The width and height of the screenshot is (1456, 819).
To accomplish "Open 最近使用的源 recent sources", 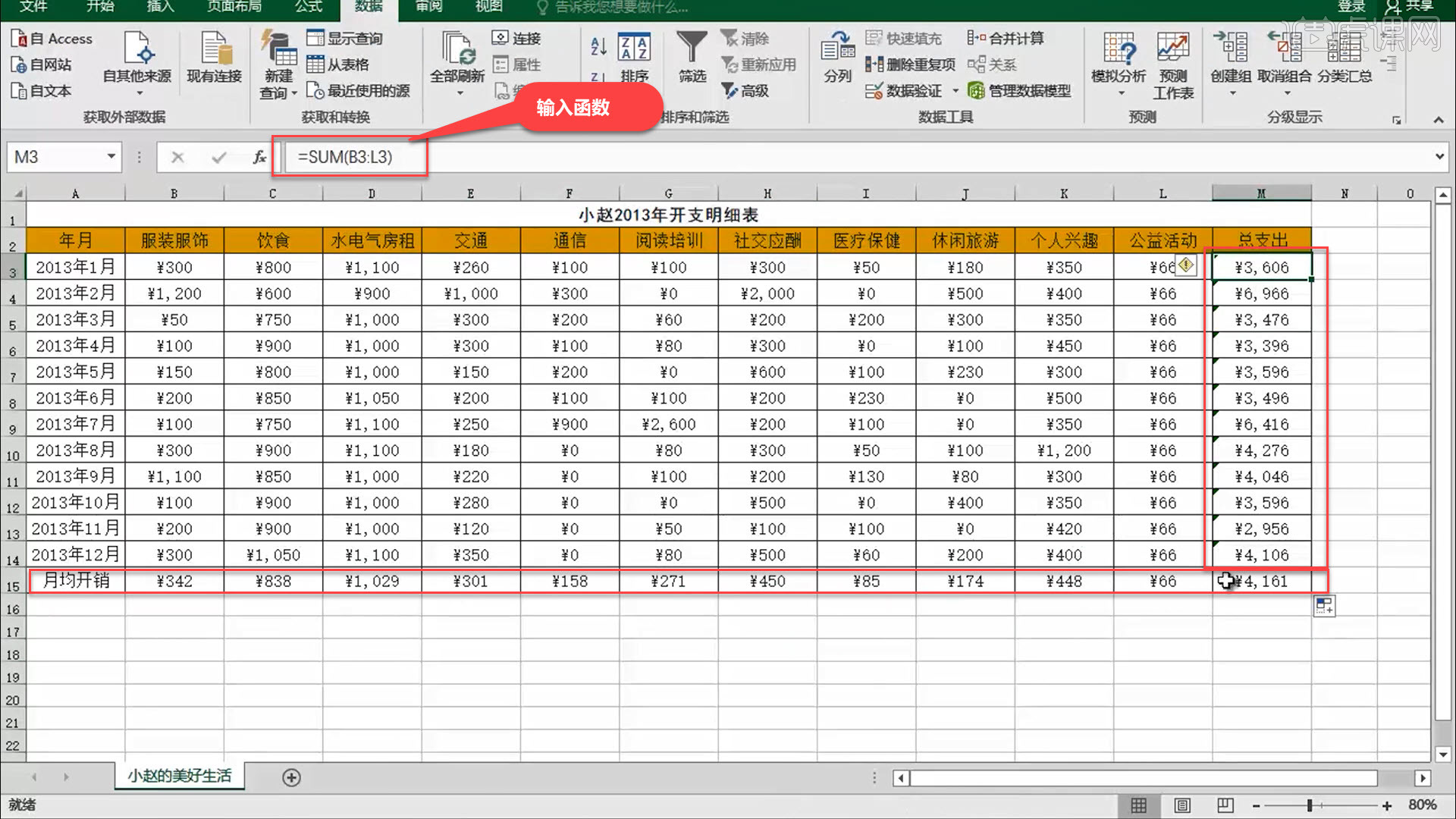I will coord(358,90).
